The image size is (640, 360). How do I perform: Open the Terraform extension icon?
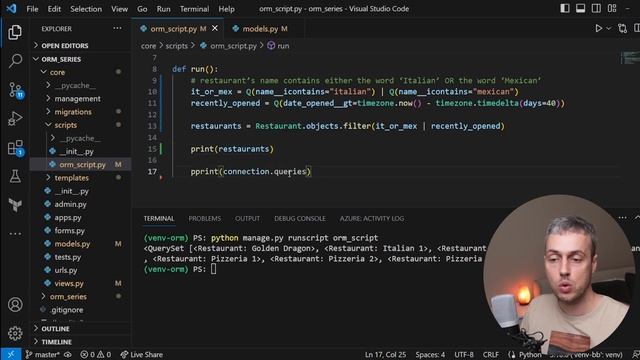point(15,205)
